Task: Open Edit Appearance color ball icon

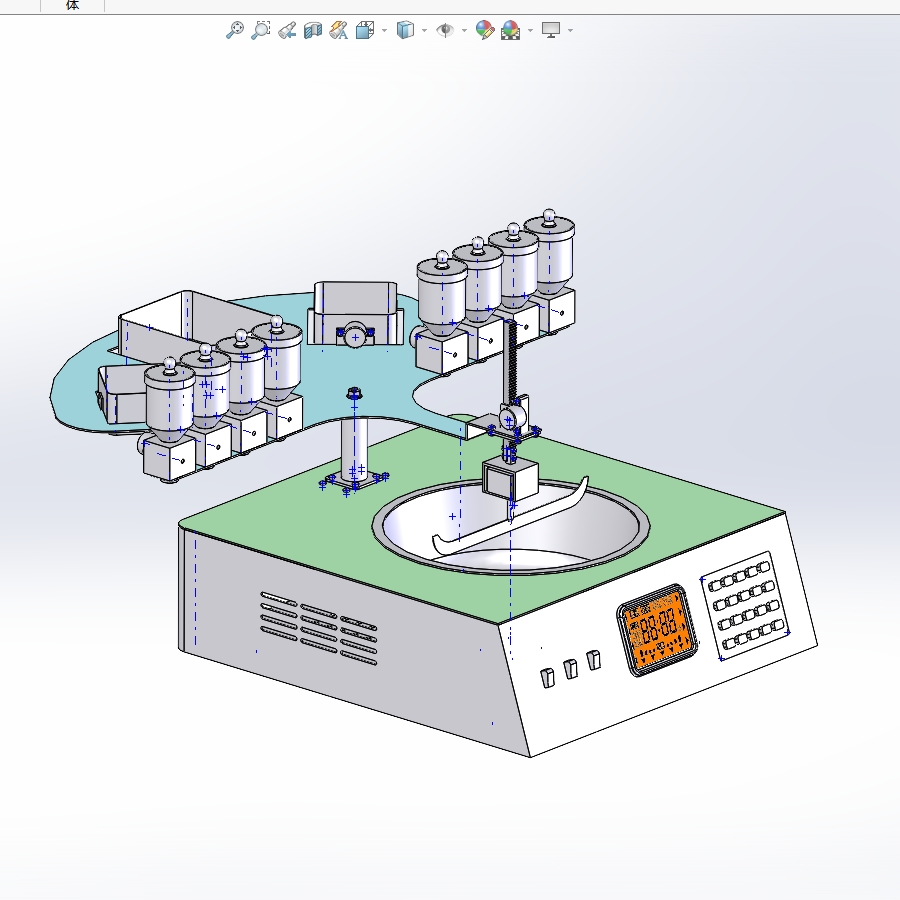Action: [484, 30]
